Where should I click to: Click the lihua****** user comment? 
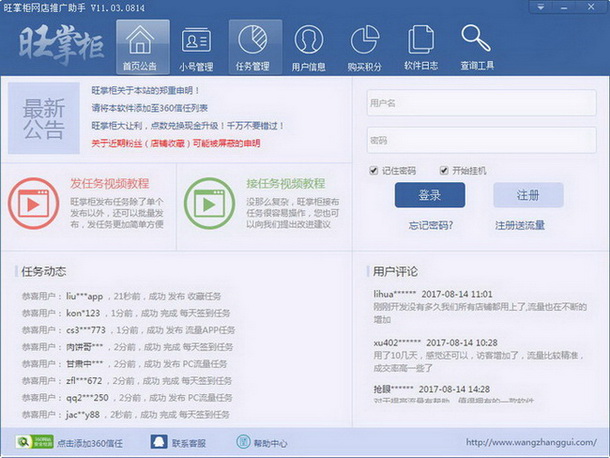click(480, 307)
